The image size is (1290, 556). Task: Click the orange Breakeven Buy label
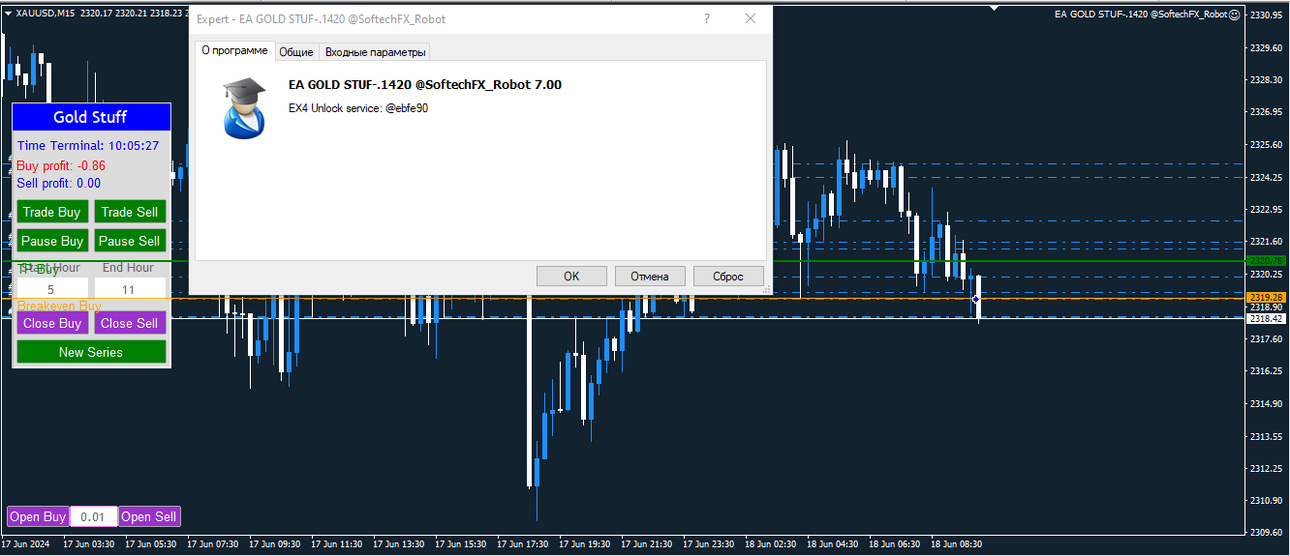coord(59,305)
